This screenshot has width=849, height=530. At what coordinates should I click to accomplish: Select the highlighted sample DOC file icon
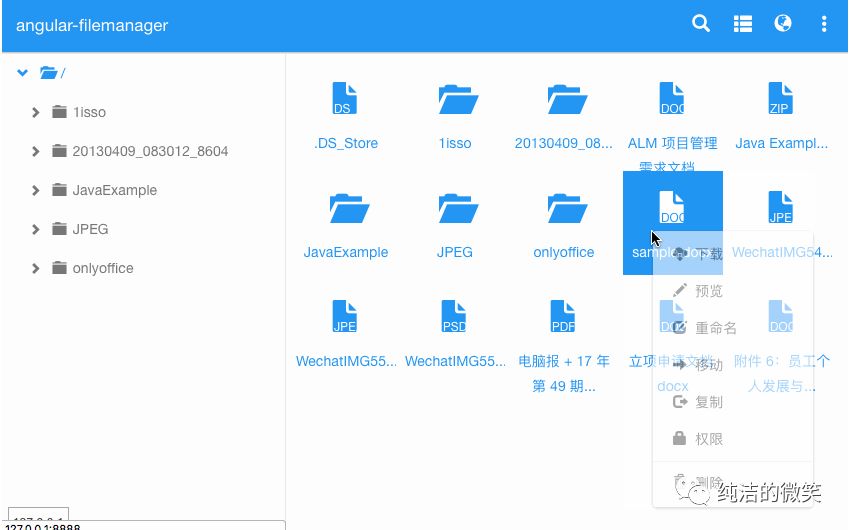[x=671, y=207]
